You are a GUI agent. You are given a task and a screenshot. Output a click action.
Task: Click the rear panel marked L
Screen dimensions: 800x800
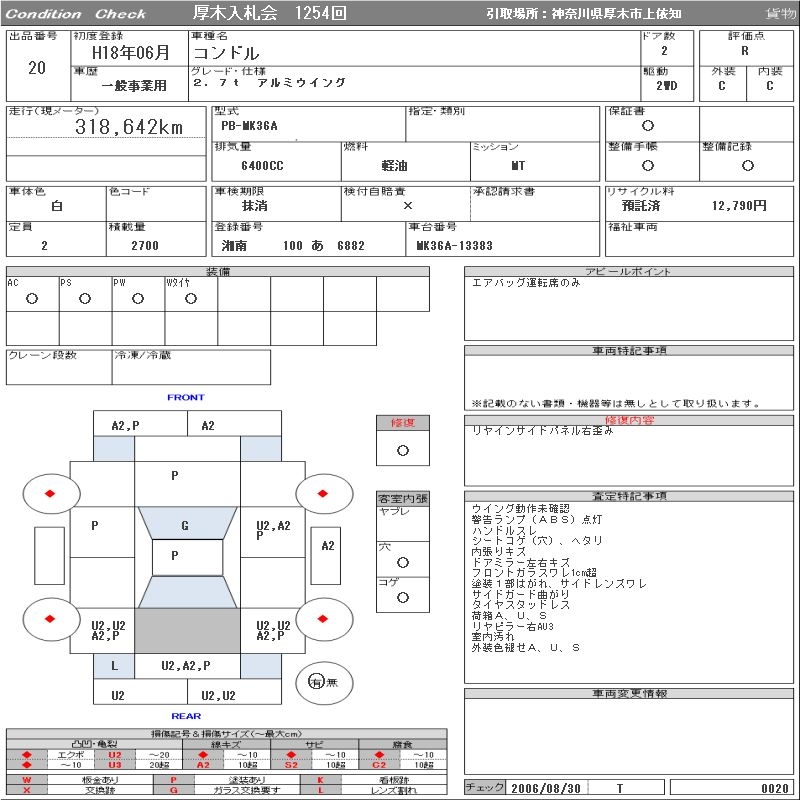[114, 666]
